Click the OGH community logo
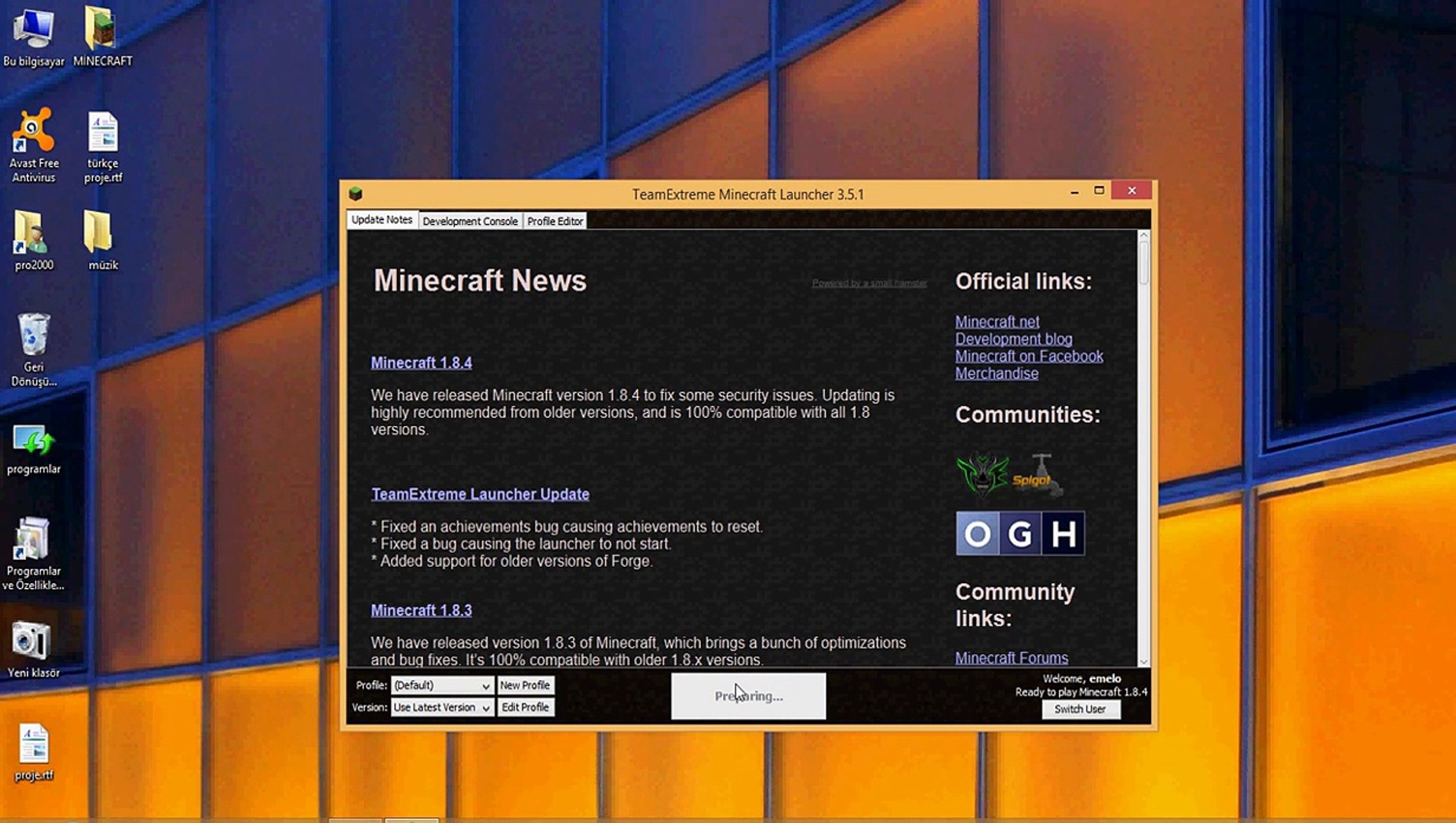Image resolution: width=1456 pixels, height=823 pixels. [1020, 533]
